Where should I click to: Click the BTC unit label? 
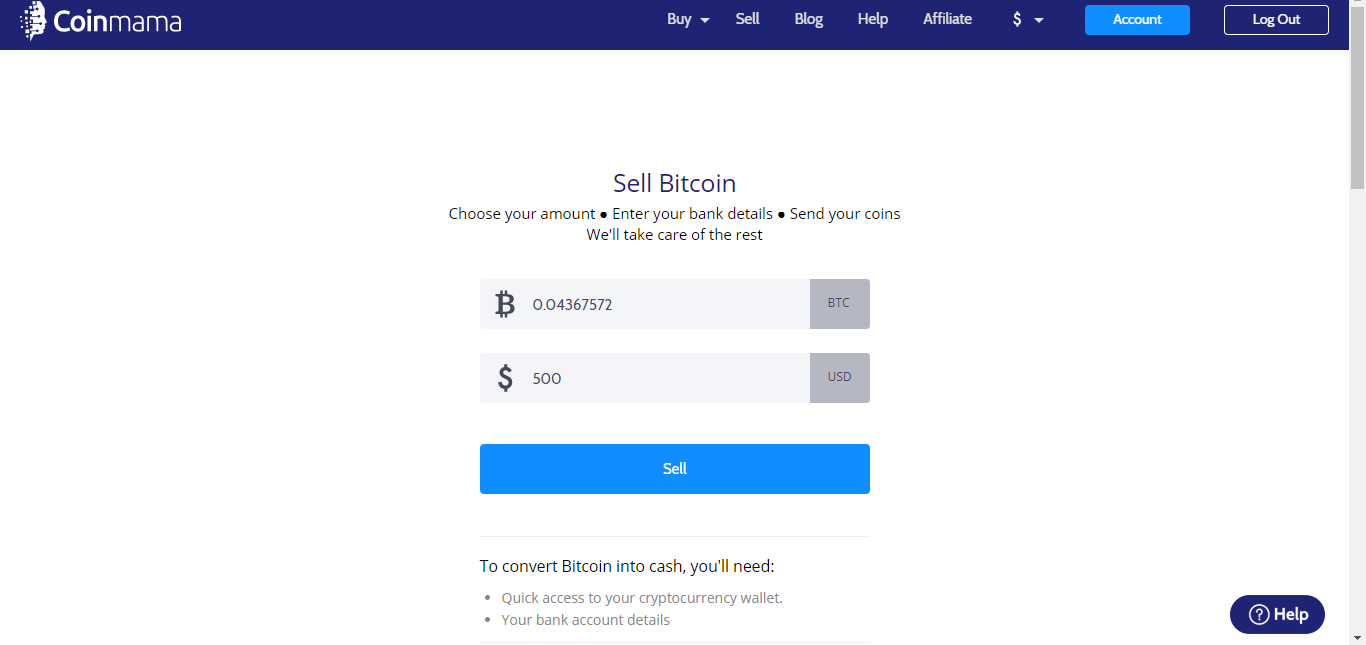[x=839, y=304]
